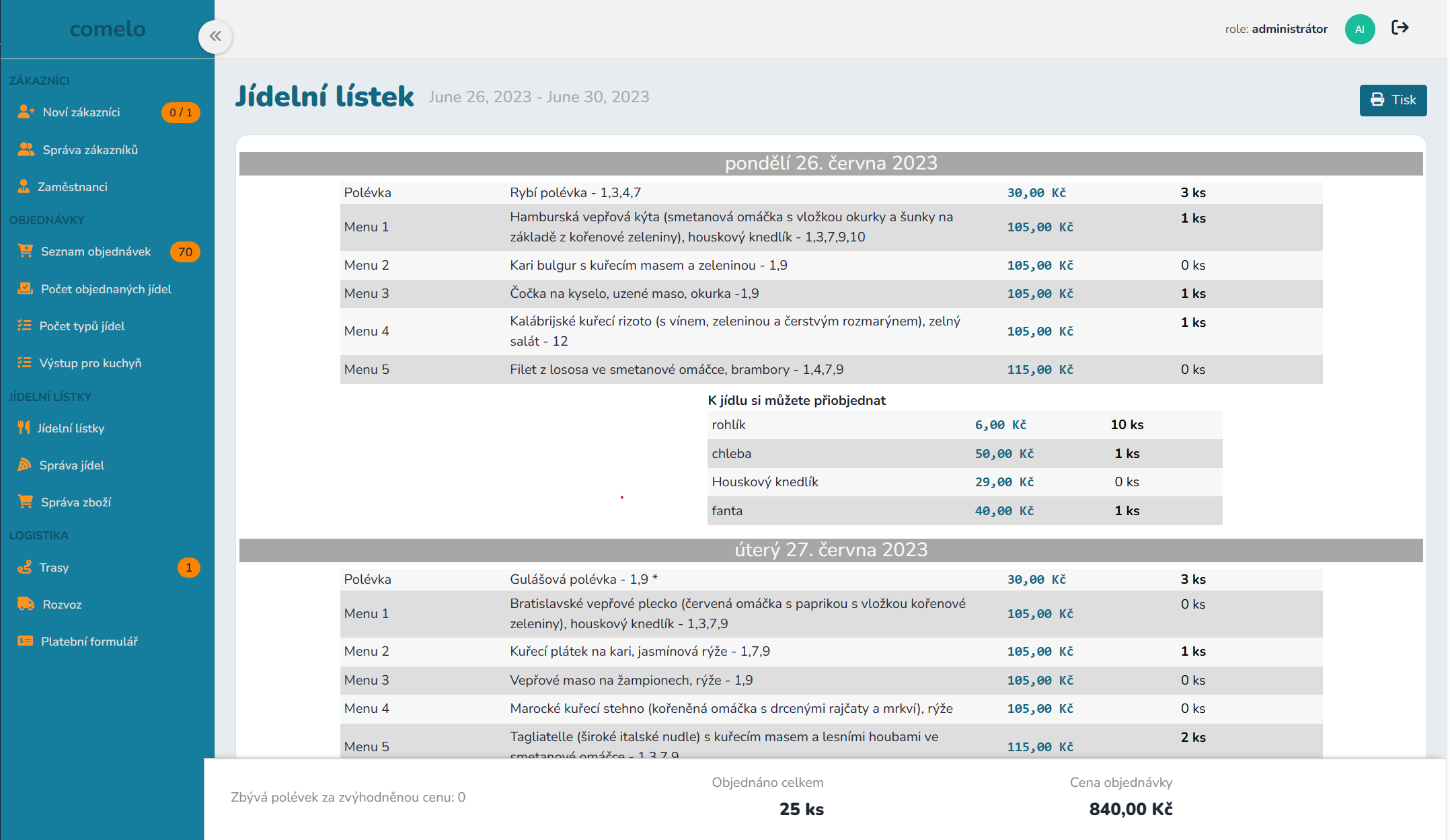Click the comelo logo

tap(108, 29)
